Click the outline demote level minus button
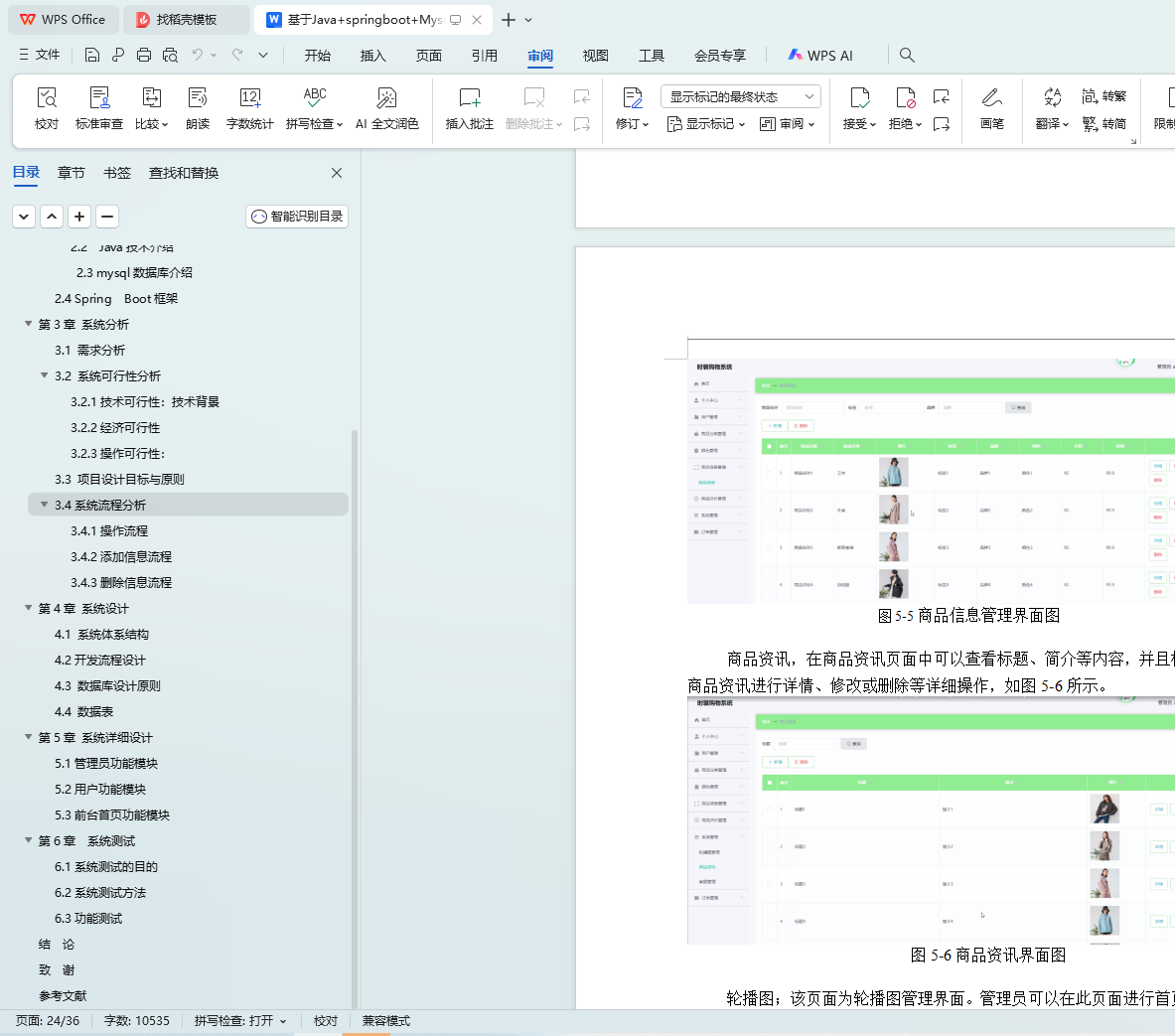 click(107, 217)
